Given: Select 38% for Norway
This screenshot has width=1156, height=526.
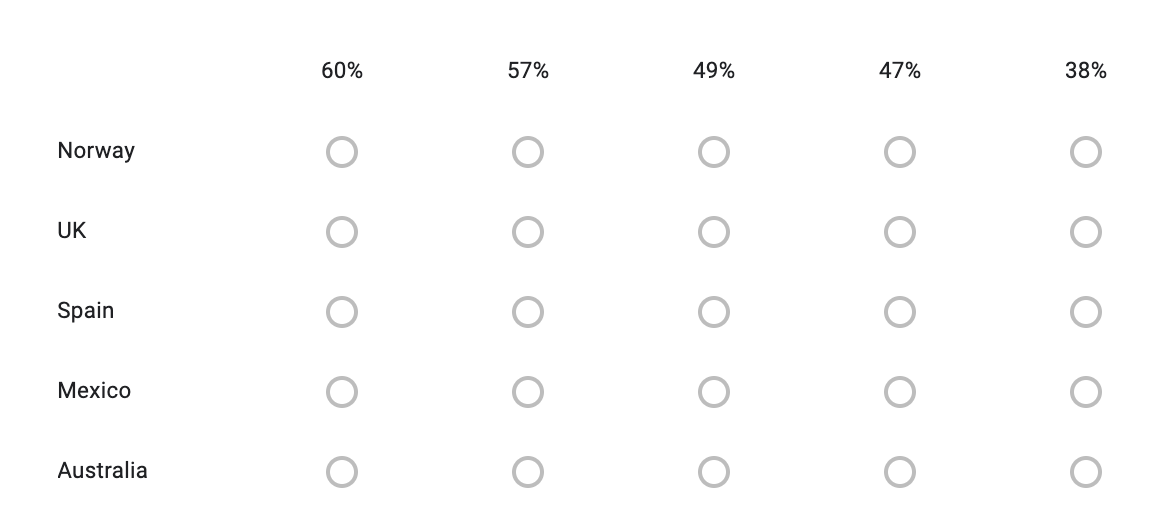Looking at the screenshot, I should 1086,152.
